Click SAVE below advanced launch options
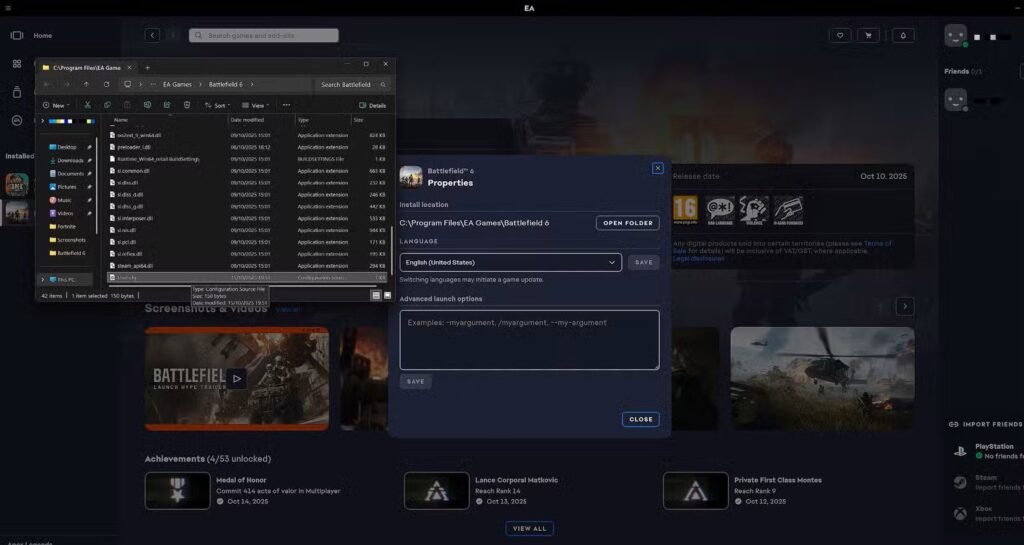1024x545 pixels. [415, 381]
